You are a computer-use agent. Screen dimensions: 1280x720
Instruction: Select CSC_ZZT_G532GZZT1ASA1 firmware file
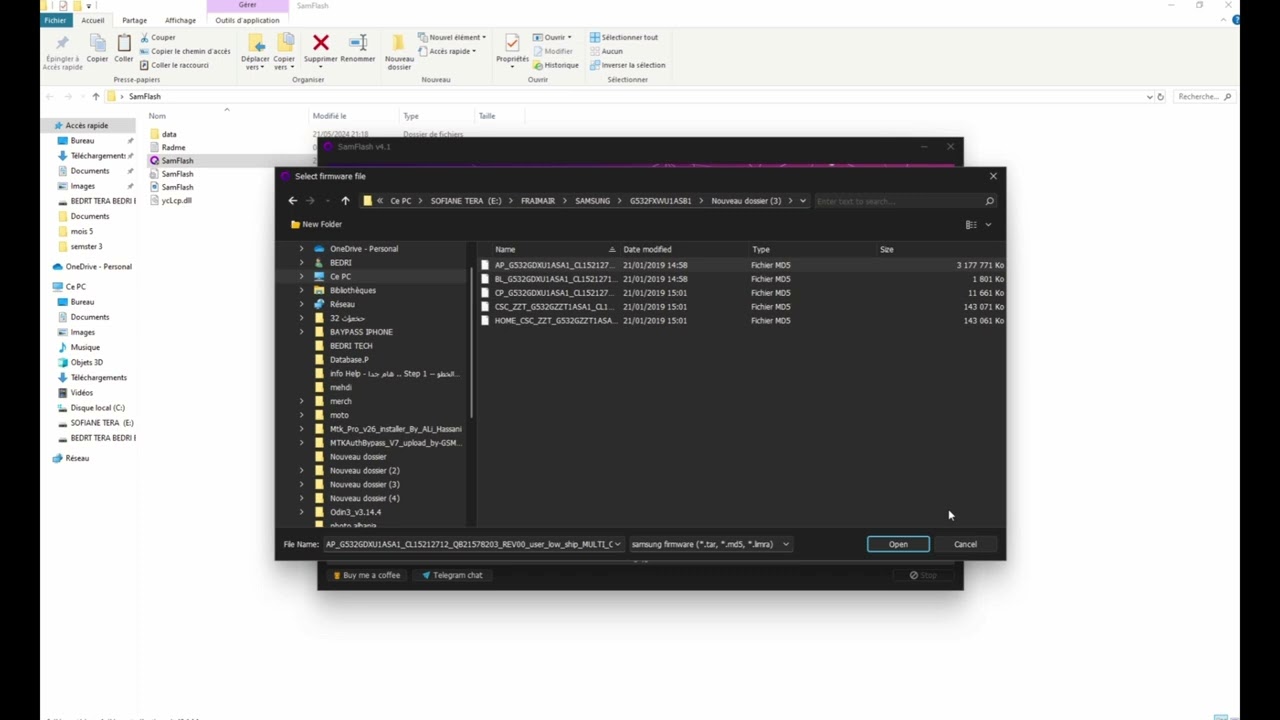tap(741, 307)
